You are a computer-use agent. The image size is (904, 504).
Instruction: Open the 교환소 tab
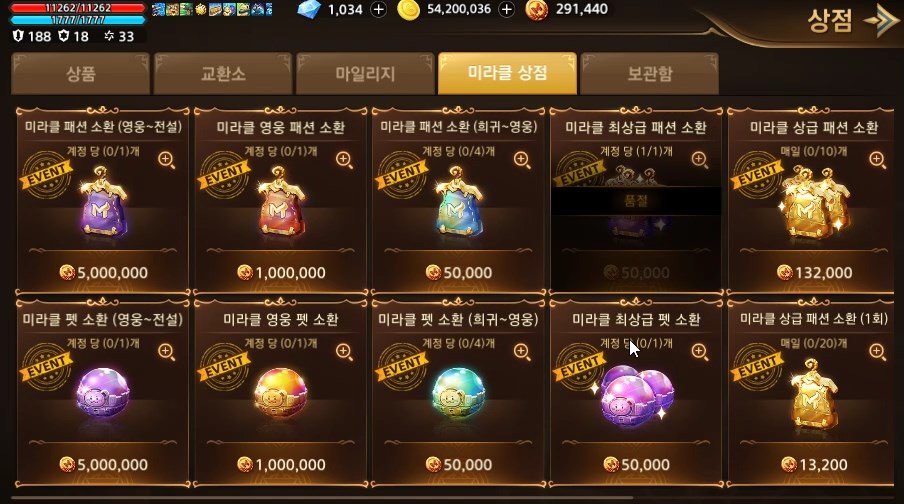(223, 73)
